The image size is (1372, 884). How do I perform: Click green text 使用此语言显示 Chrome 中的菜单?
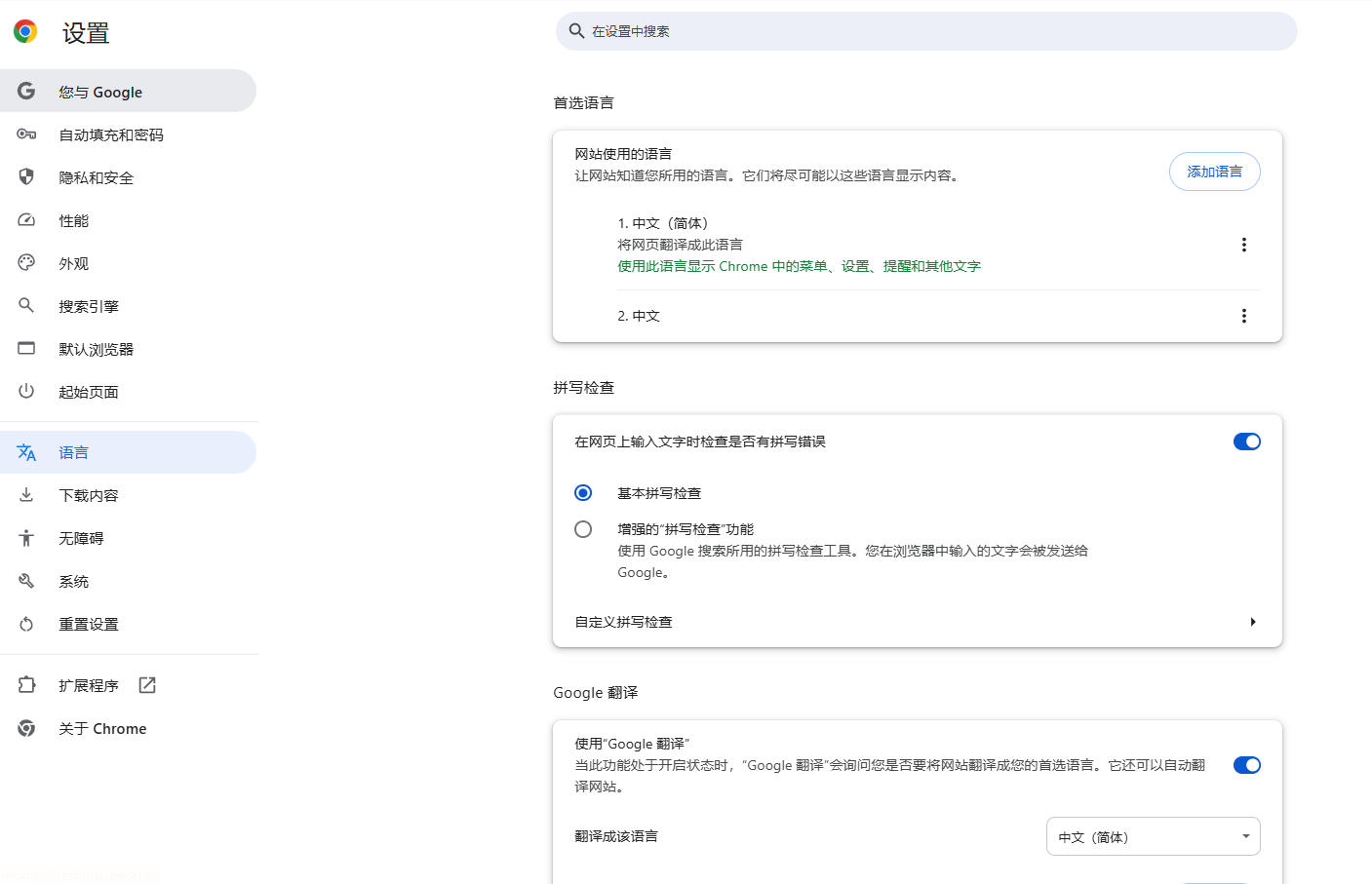tap(799, 266)
